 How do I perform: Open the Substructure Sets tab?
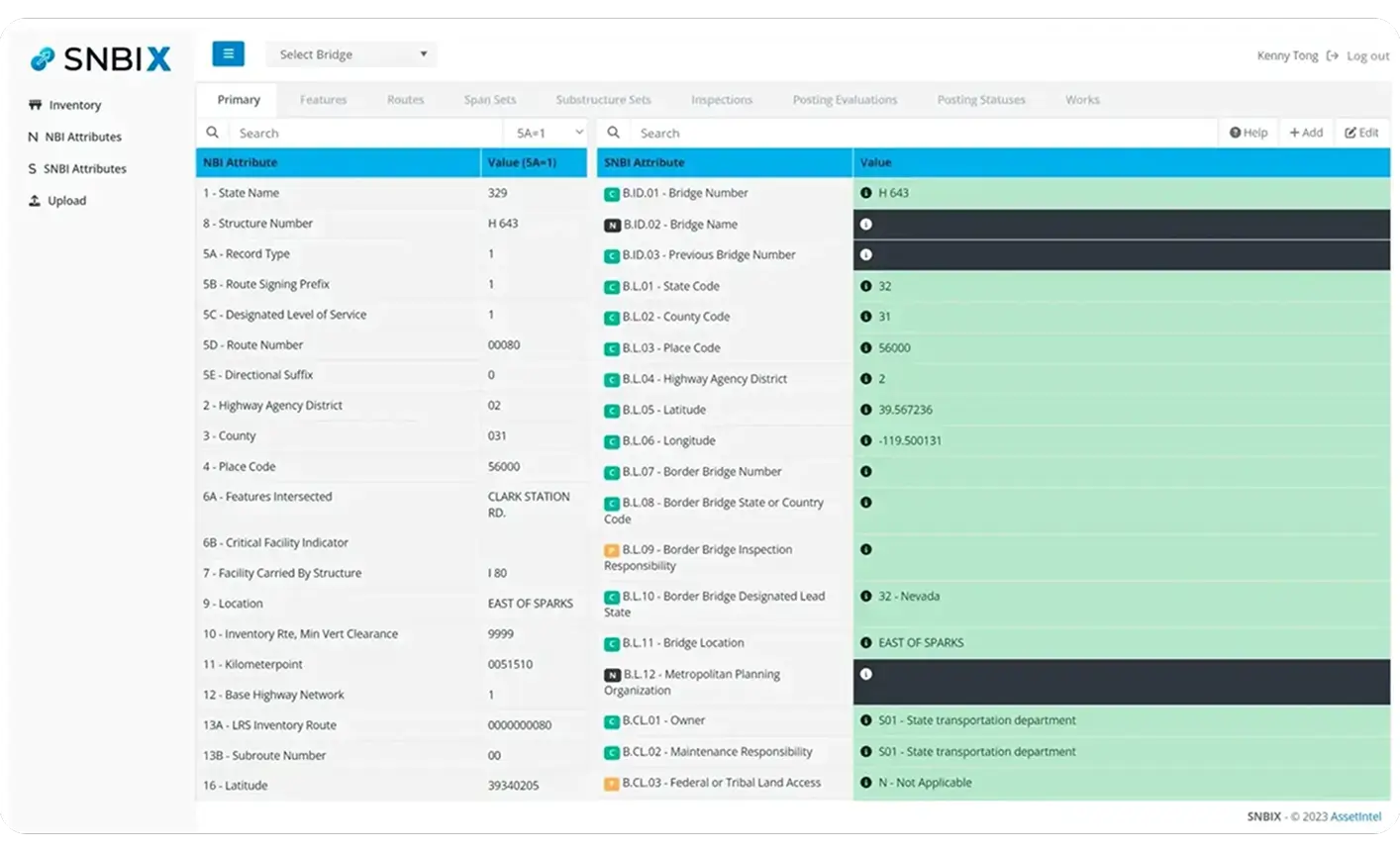tap(604, 100)
